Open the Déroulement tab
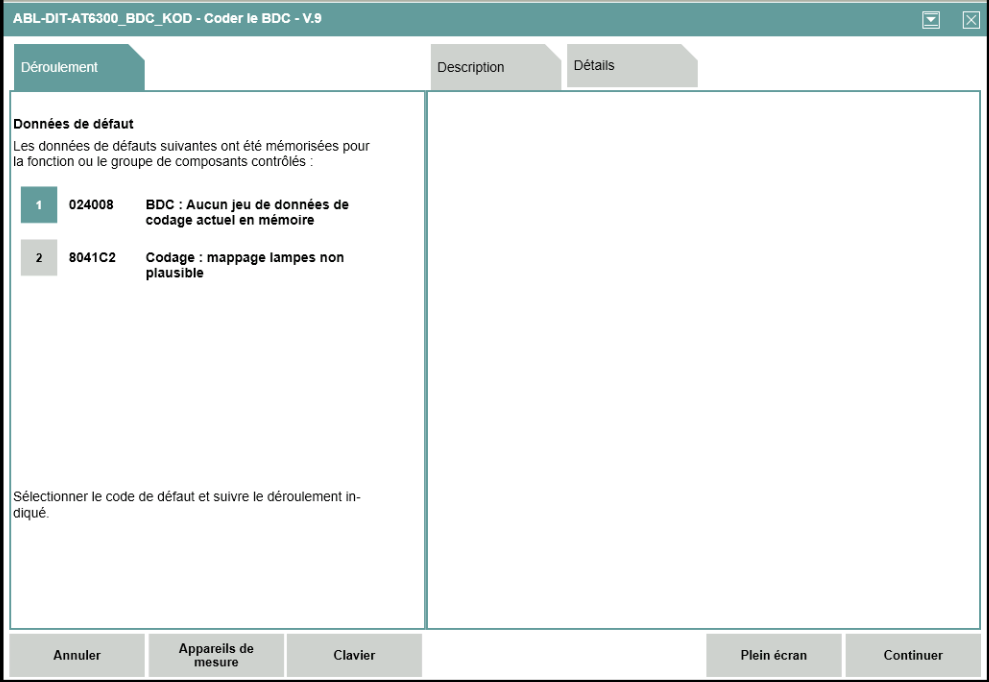The width and height of the screenshot is (989, 682). tap(79, 67)
